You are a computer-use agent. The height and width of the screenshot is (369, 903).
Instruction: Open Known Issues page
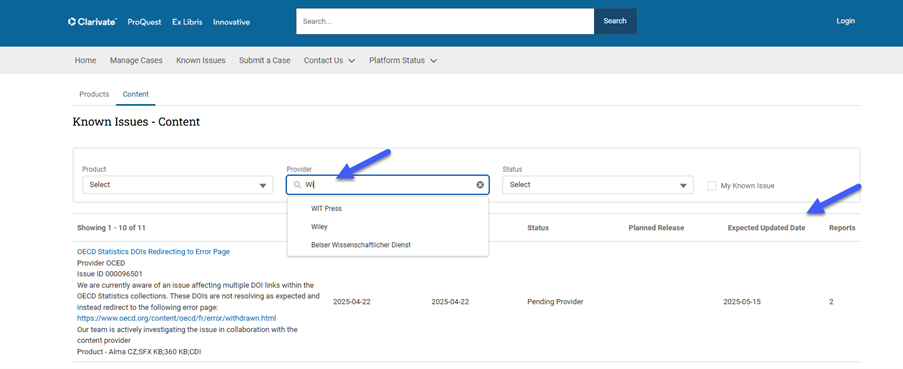click(200, 60)
